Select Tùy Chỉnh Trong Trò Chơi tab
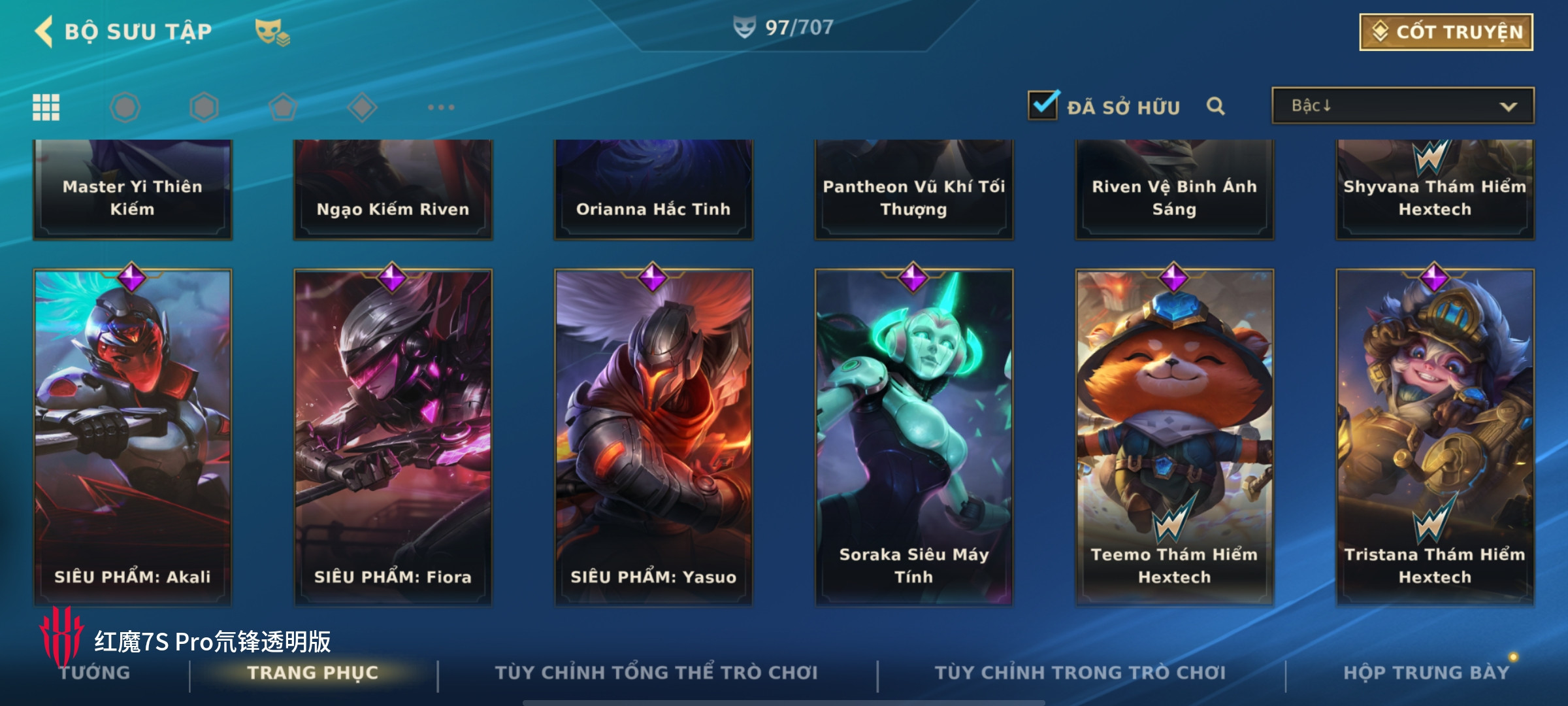The width and height of the screenshot is (1568, 706). 1080,673
